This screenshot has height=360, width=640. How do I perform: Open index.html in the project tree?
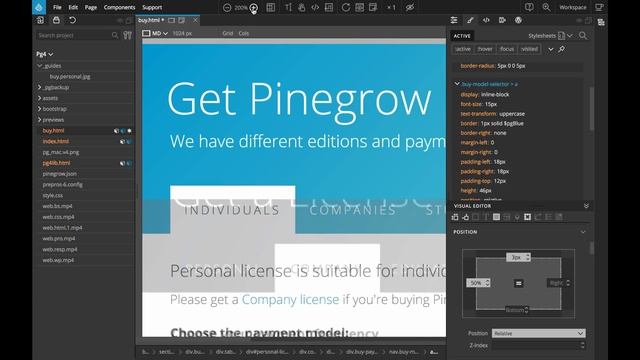coord(56,141)
